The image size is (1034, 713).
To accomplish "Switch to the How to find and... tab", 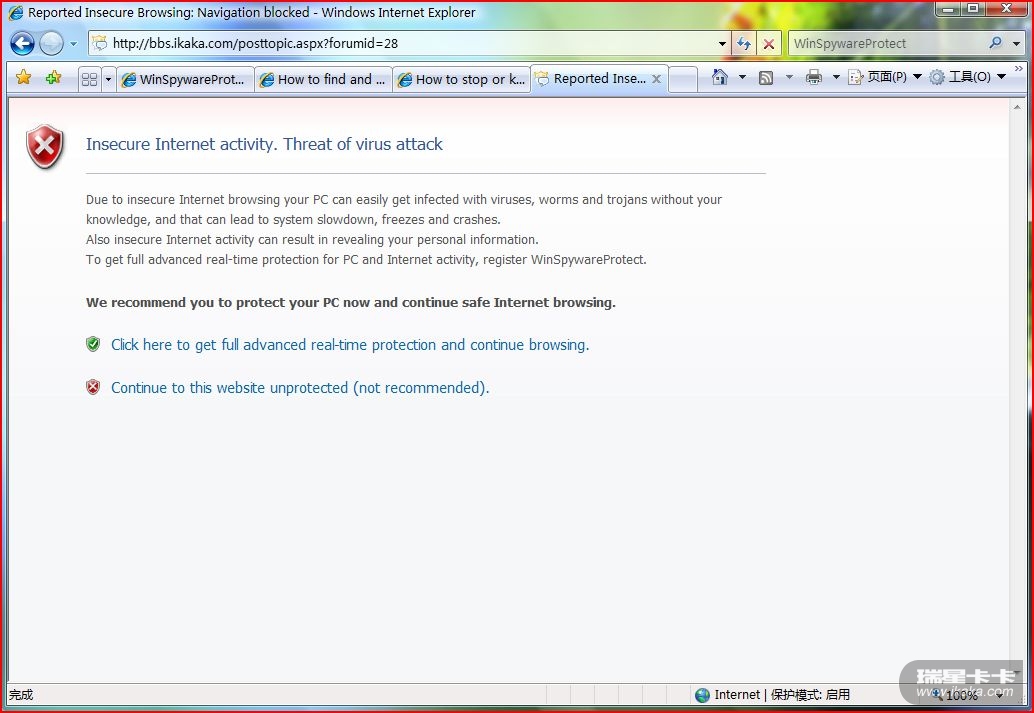I will point(323,79).
